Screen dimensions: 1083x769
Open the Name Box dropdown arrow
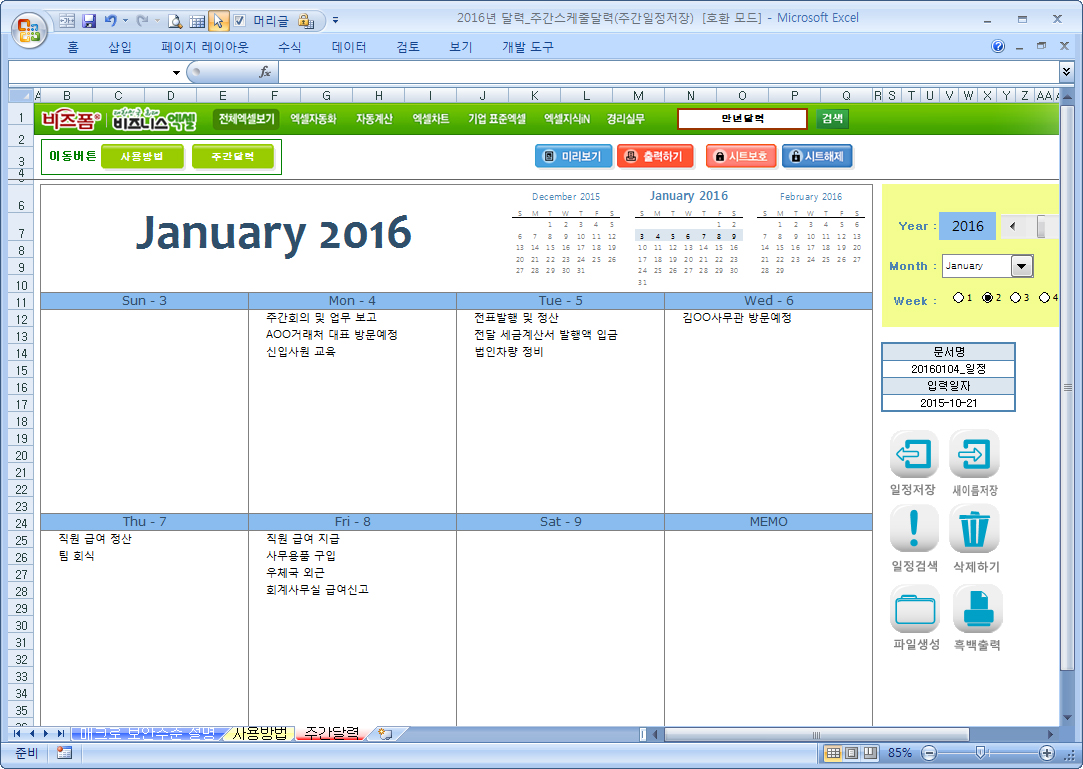pyautogui.click(x=177, y=73)
